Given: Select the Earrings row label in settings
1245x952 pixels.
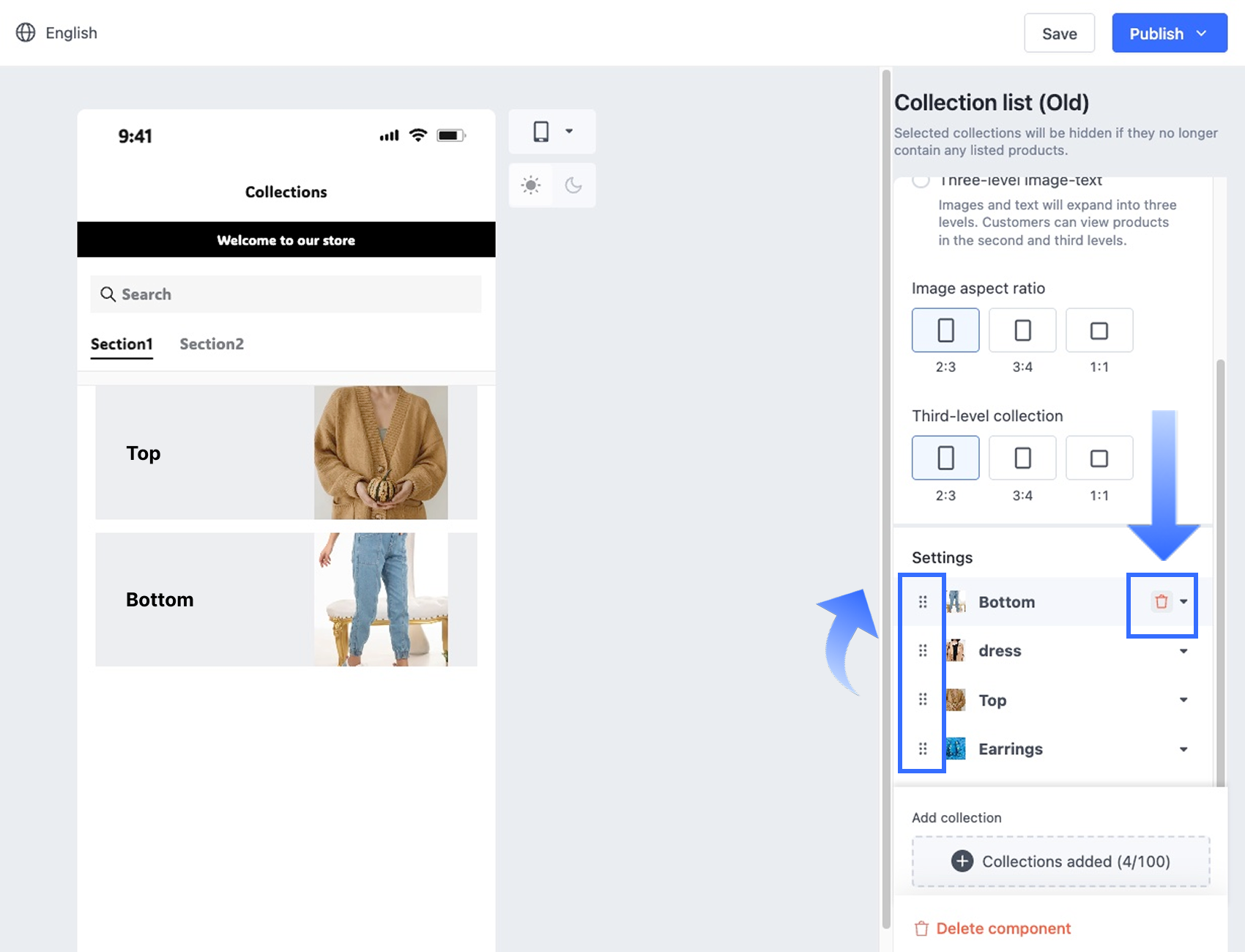Looking at the screenshot, I should coord(1011,749).
